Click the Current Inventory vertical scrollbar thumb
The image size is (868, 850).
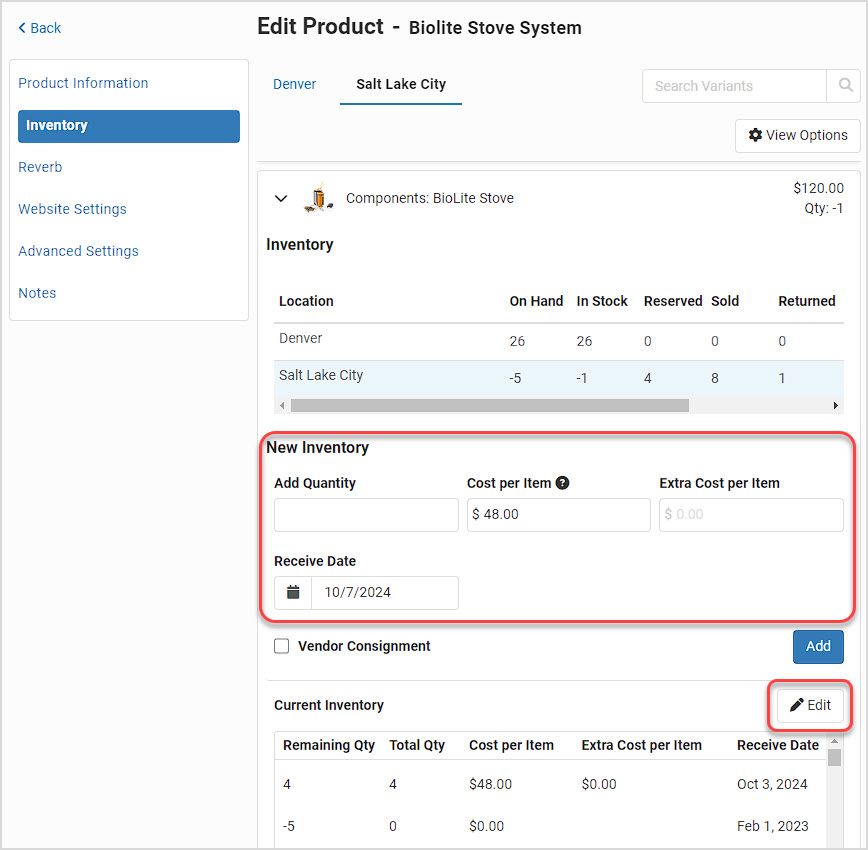click(x=834, y=757)
